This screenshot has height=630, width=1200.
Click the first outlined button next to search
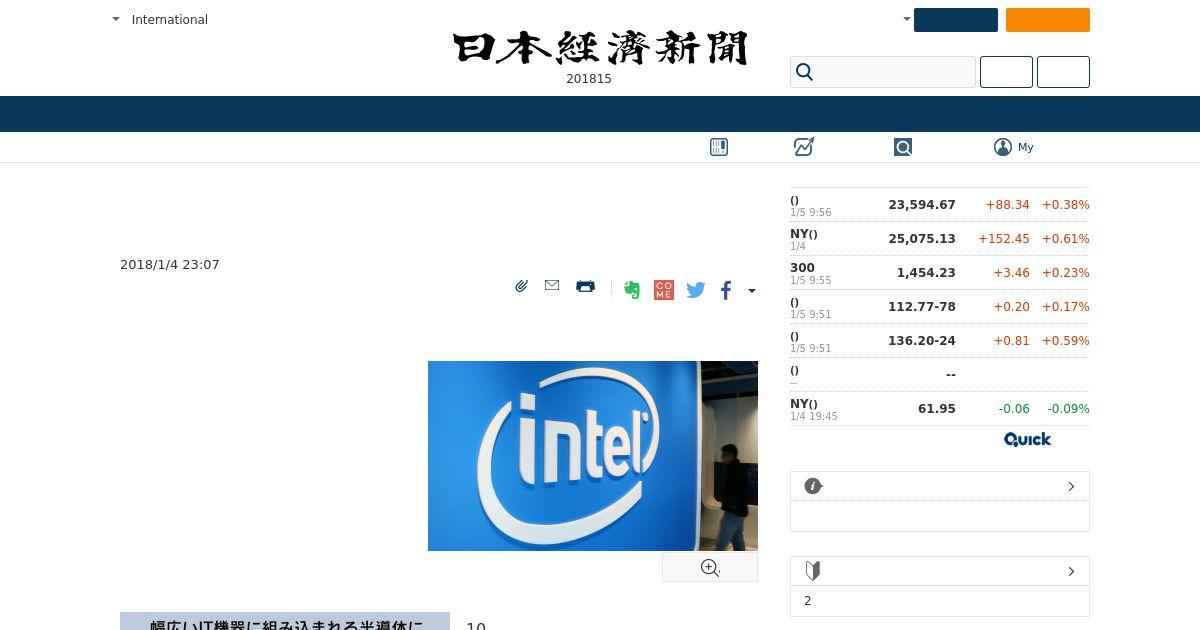[x=1006, y=72]
